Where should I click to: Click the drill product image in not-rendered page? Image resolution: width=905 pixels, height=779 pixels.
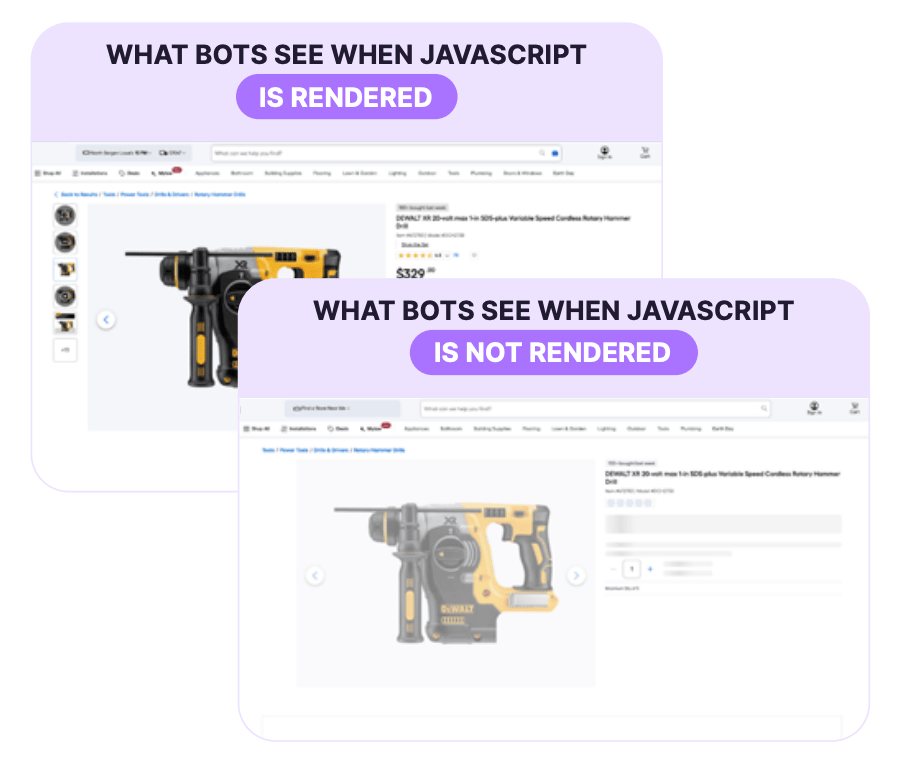[x=446, y=573]
